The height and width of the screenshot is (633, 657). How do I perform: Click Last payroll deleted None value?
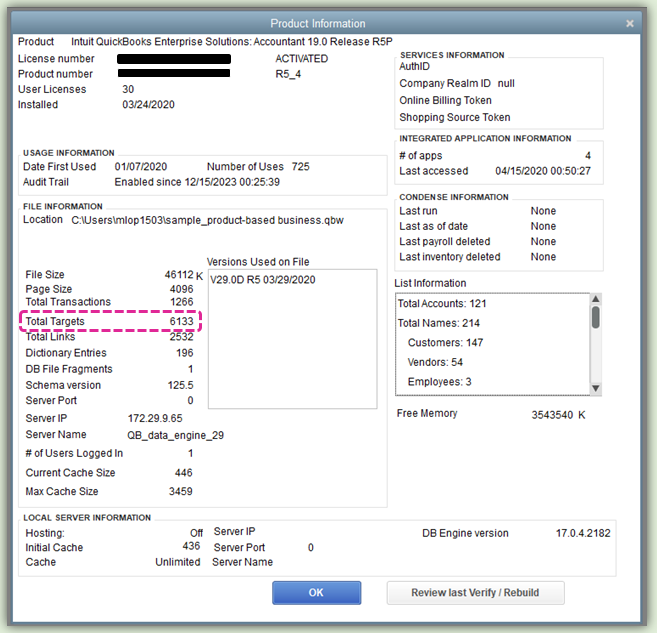pos(543,241)
